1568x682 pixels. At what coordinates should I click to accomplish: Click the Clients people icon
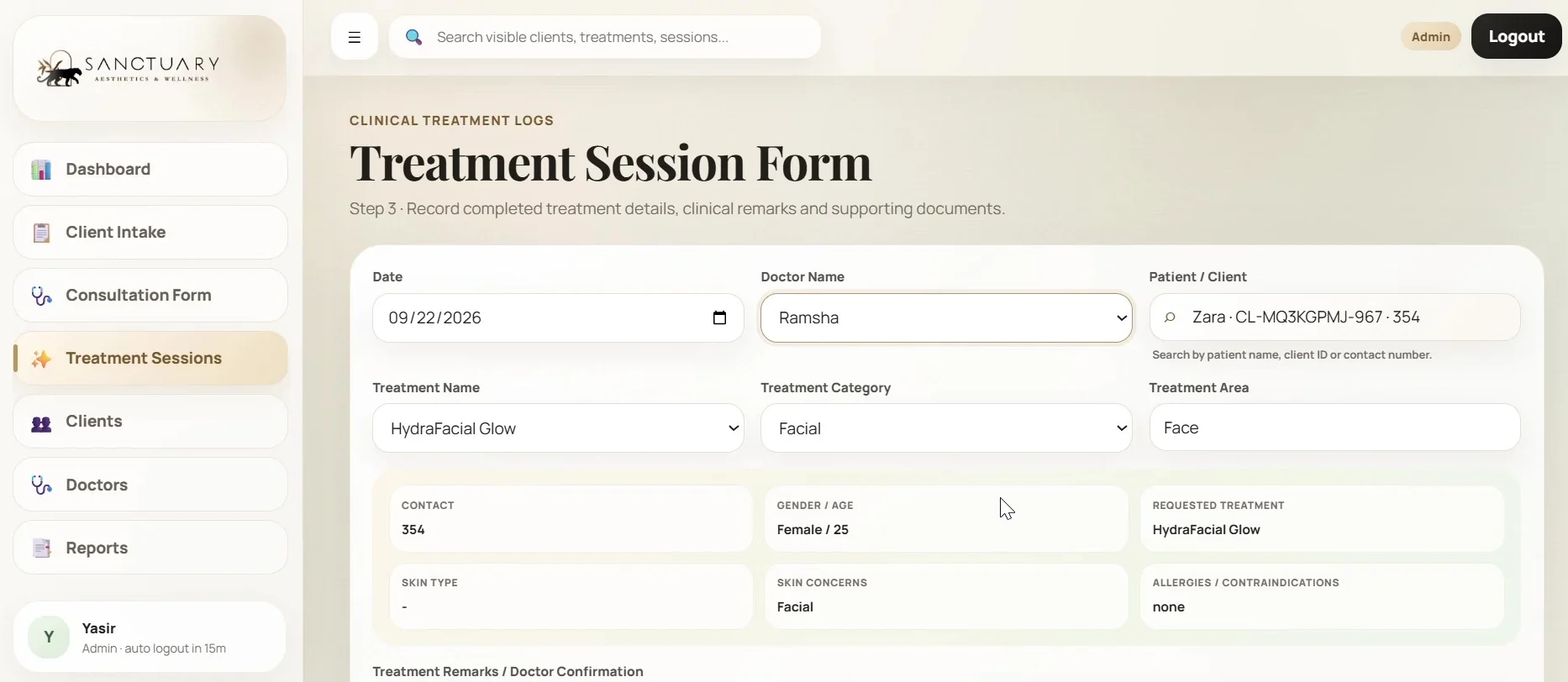pyautogui.click(x=41, y=422)
